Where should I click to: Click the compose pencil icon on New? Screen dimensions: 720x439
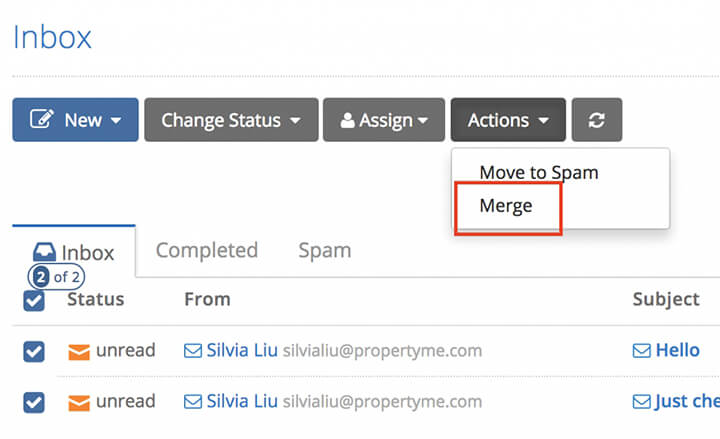click(42, 118)
